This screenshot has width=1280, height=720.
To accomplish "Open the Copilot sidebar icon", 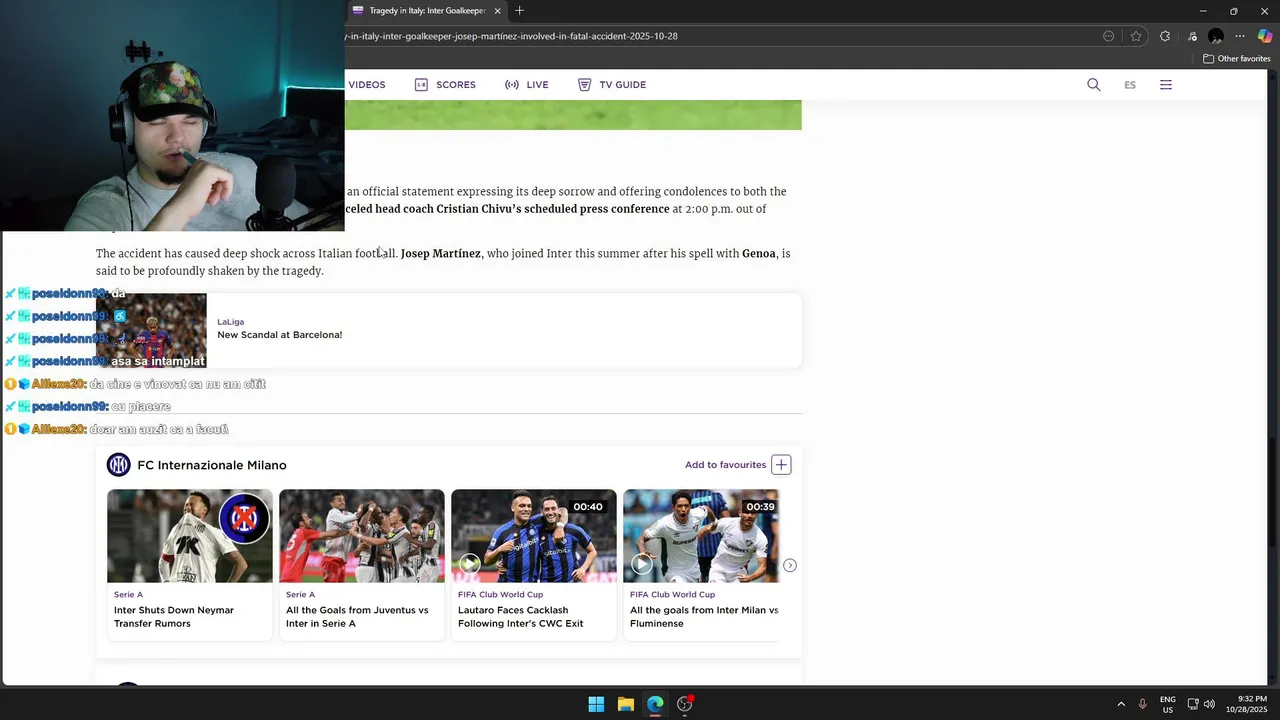I will coord(1265,36).
